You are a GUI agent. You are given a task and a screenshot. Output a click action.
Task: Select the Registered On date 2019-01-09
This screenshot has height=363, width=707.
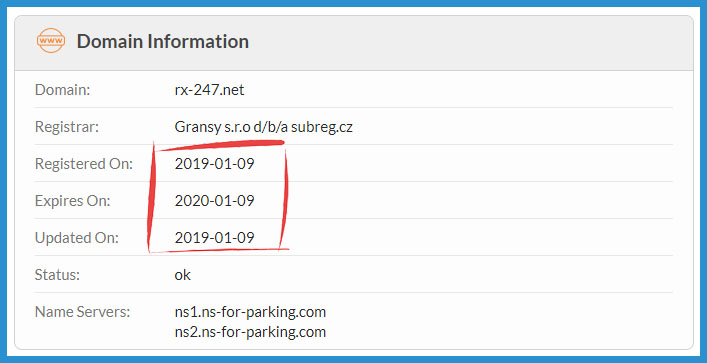[215, 164]
